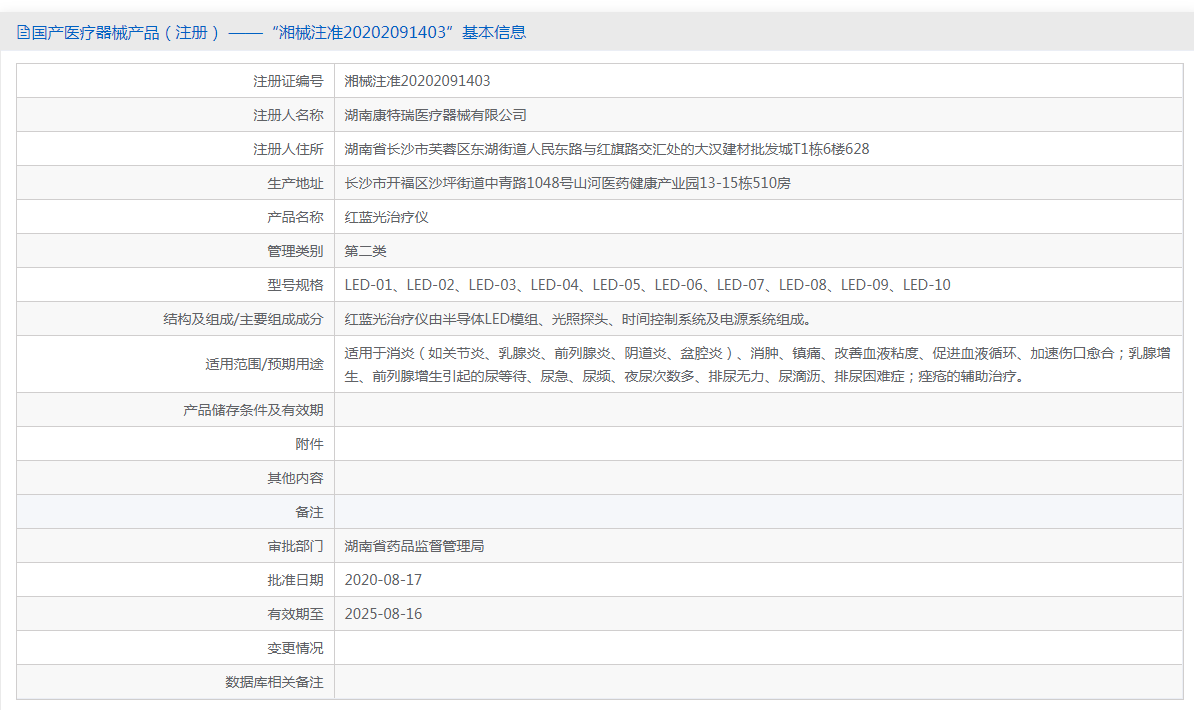Click the label '适用范围/预期用途'
Screen dimensions: 1194x710
264,364
